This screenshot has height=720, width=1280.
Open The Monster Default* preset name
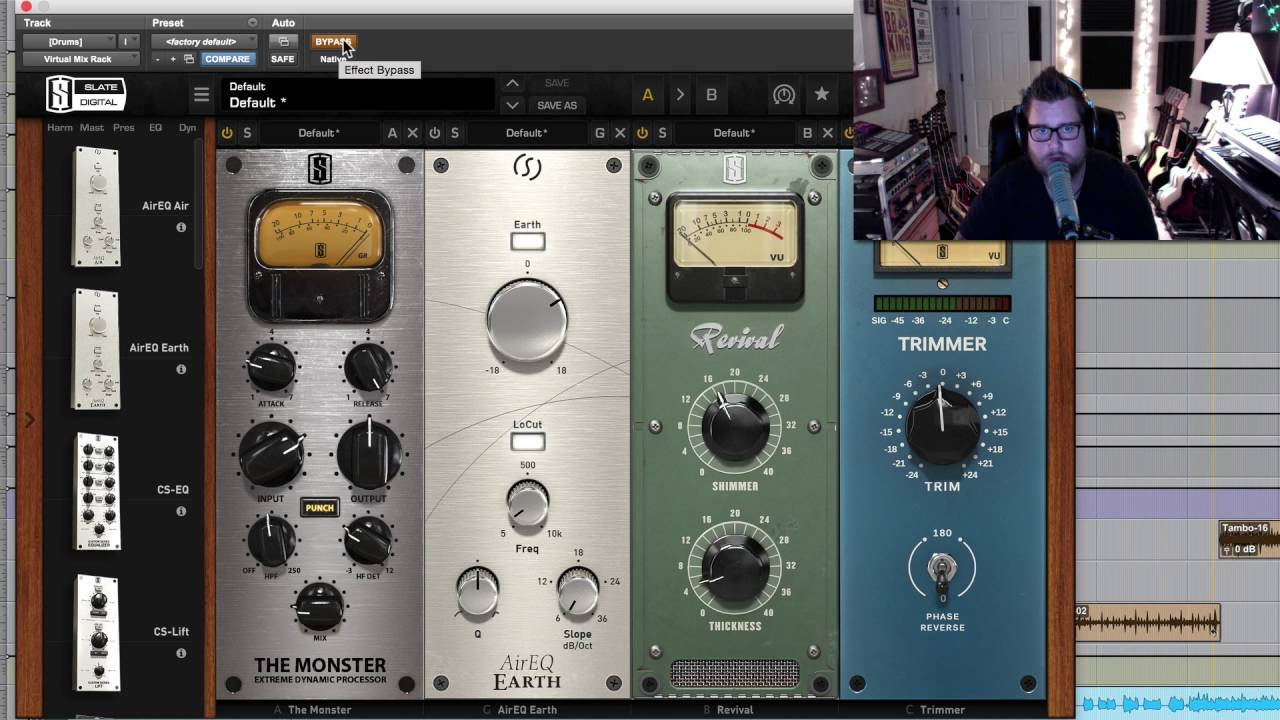click(x=319, y=133)
